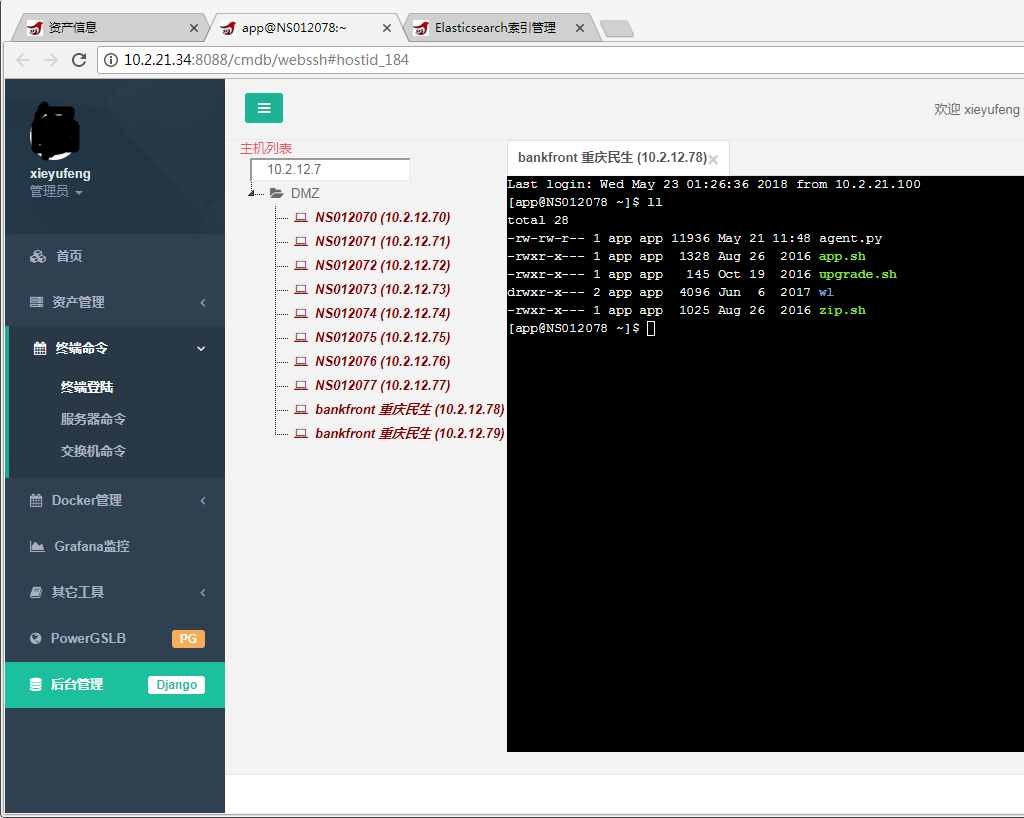Open the 服务器命令 submenu item
Viewport: 1024px width, 818px height.
(x=93, y=419)
